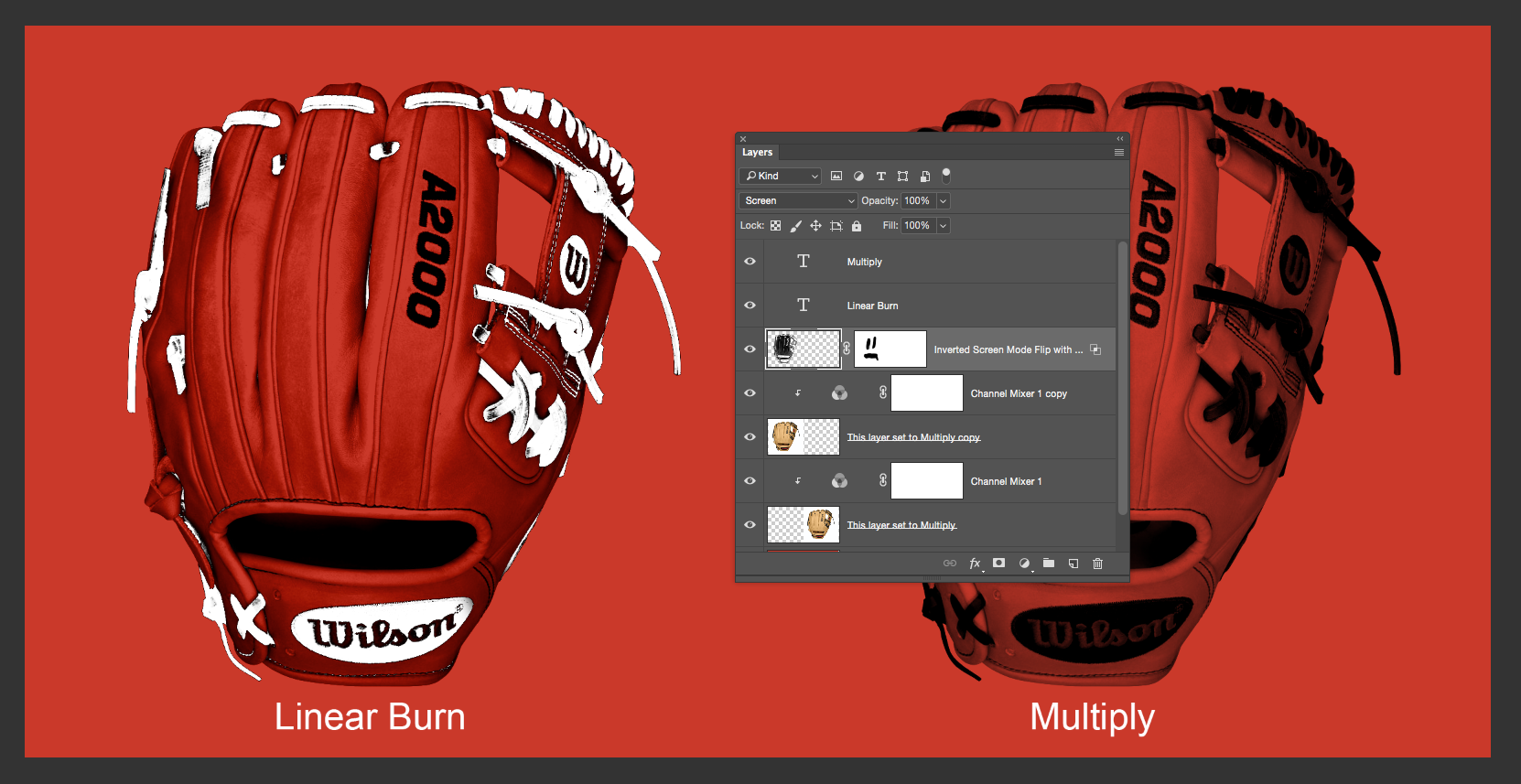Filter layers by smart objects icon
1521x784 pixels.
tap(924, 176)
